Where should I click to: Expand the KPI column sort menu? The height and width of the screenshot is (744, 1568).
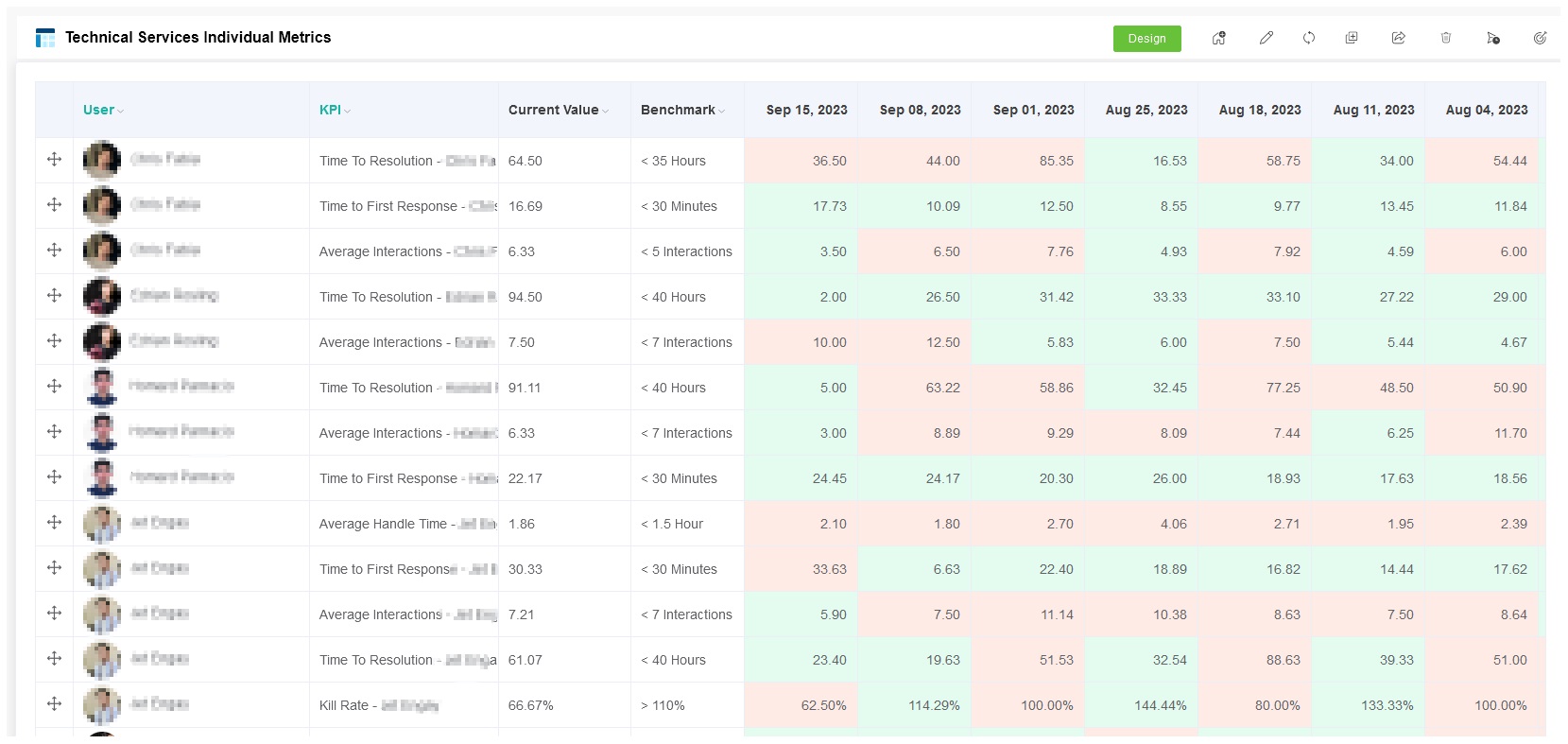(x=348, y=111)
